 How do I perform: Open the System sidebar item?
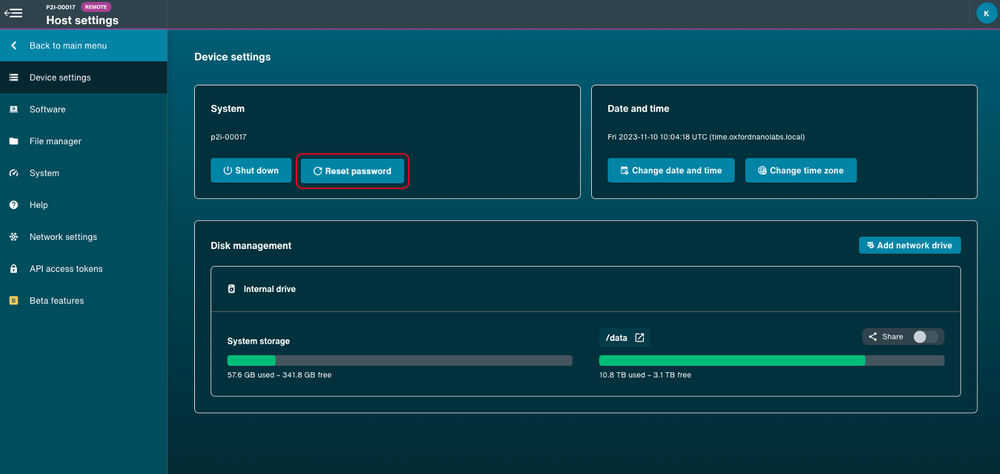pos(84,174)
